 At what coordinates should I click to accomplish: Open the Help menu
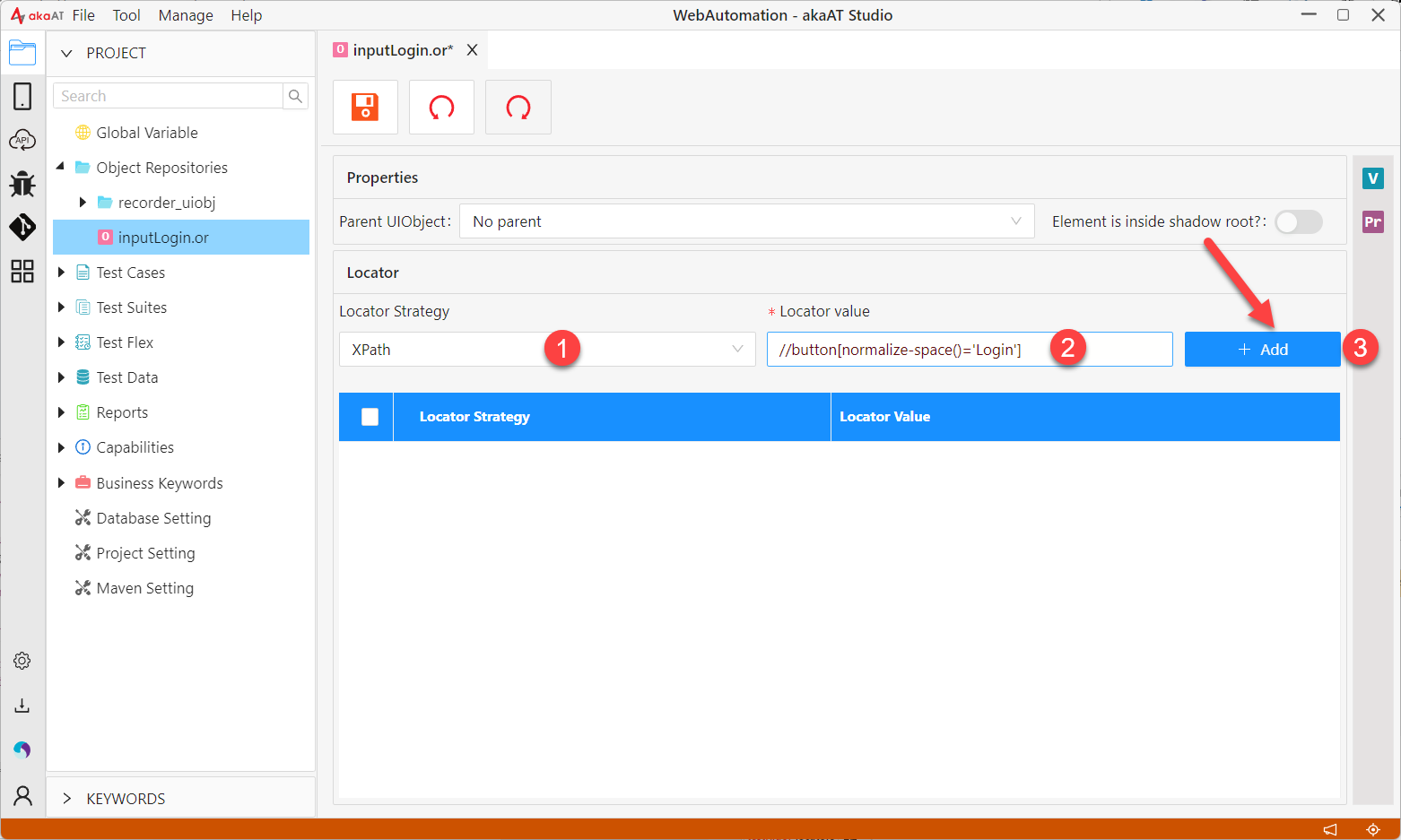(x=247, y=15)
